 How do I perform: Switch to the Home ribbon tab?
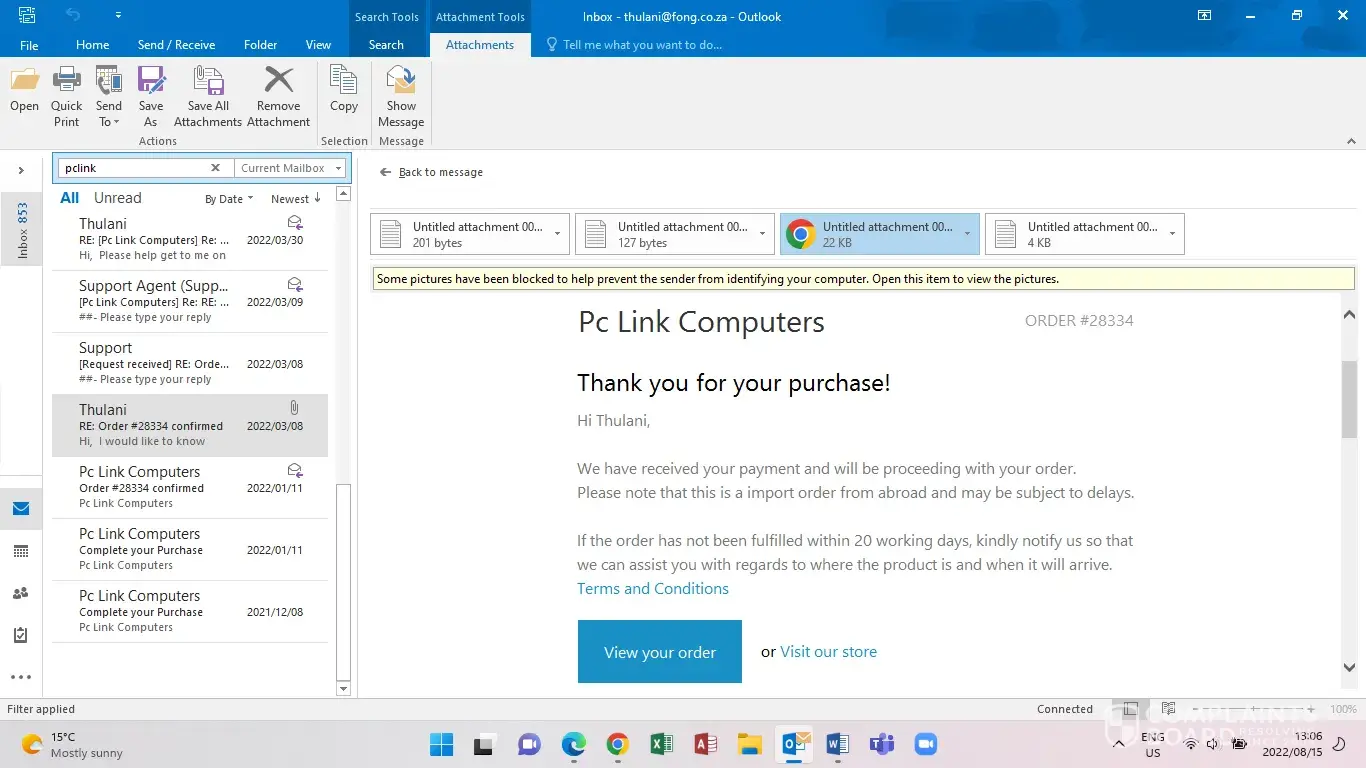point(93,45)
